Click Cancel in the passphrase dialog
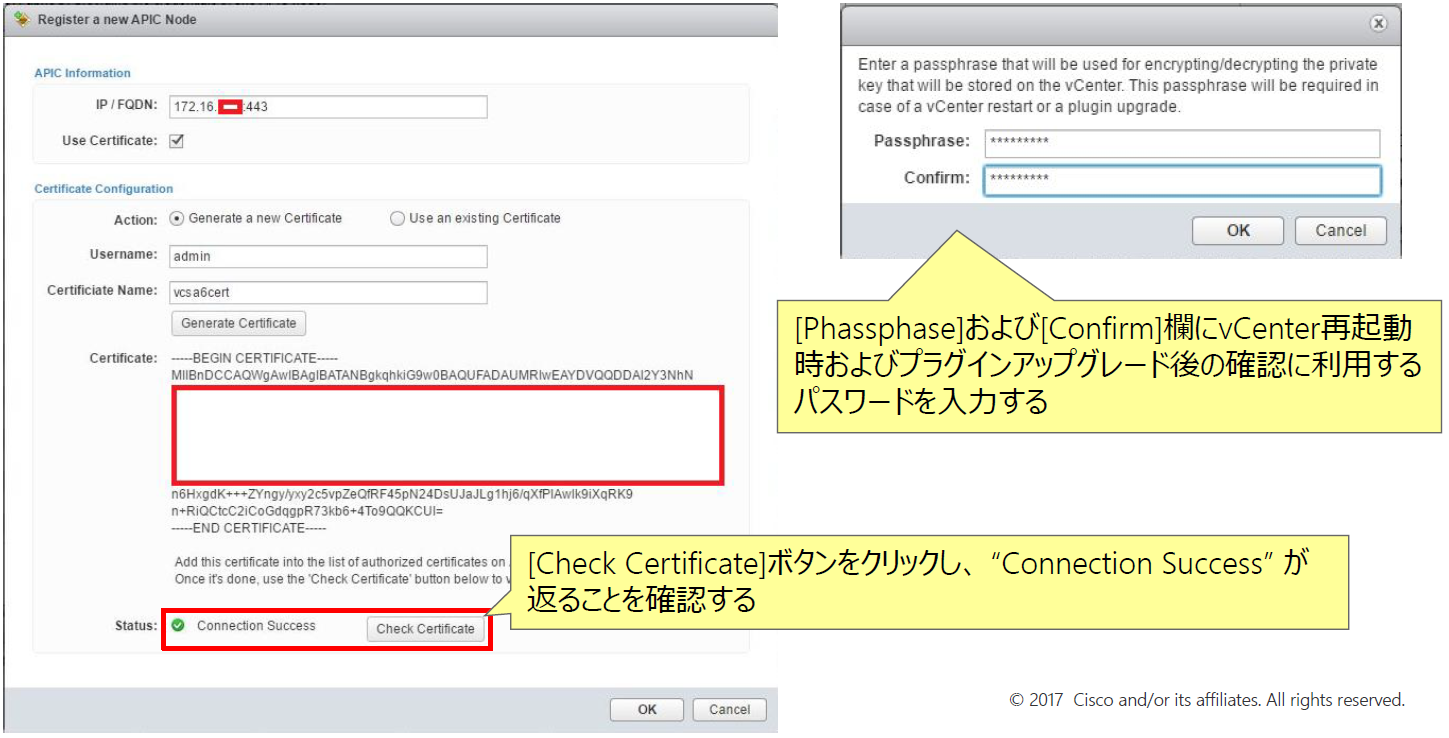 (1340, 230)
